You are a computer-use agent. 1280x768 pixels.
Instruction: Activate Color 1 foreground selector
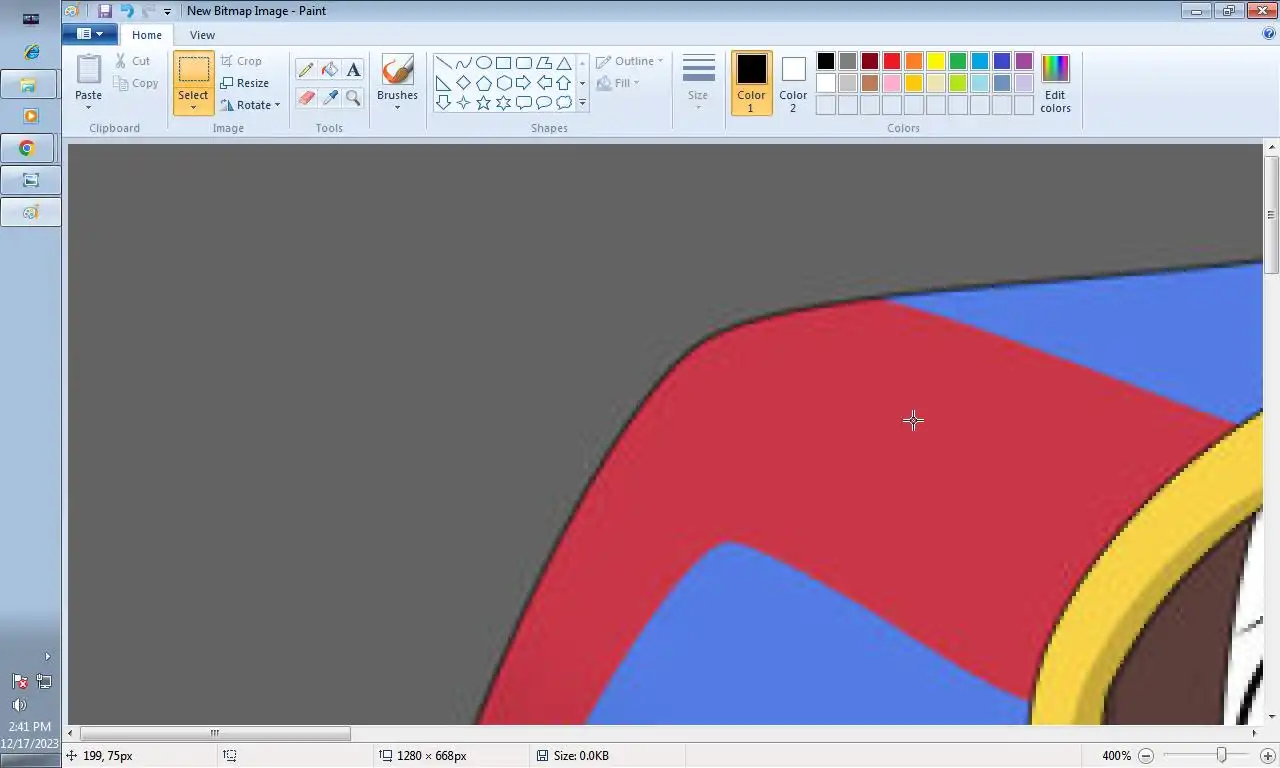[x=751, y=83]
